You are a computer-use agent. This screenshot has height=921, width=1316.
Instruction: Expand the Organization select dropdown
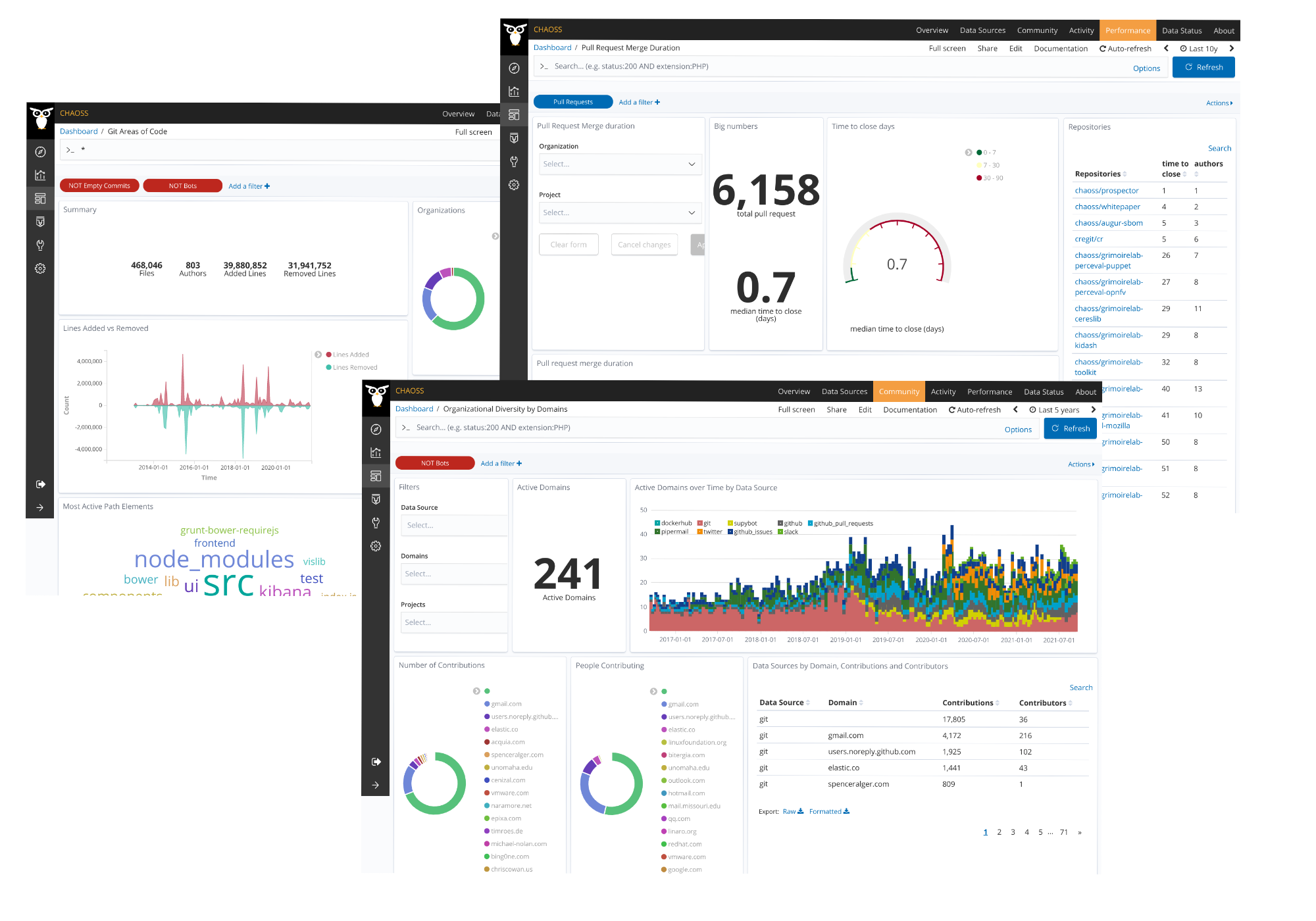pos(619,164)
